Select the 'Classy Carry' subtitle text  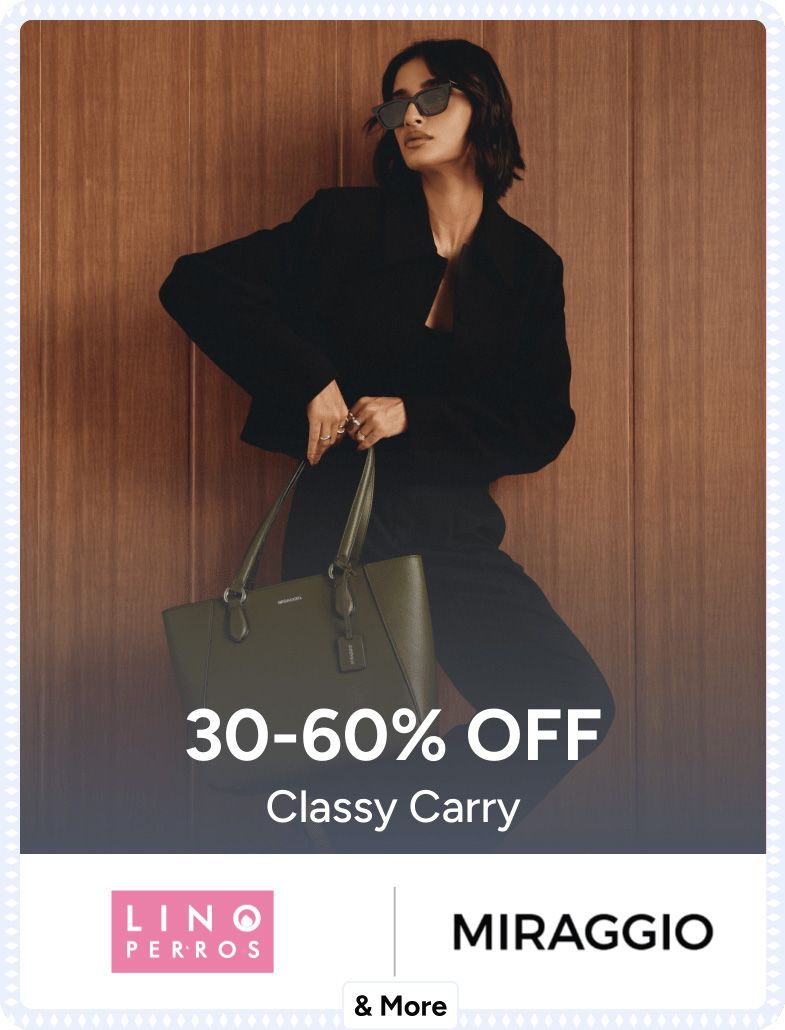[393, 808]
